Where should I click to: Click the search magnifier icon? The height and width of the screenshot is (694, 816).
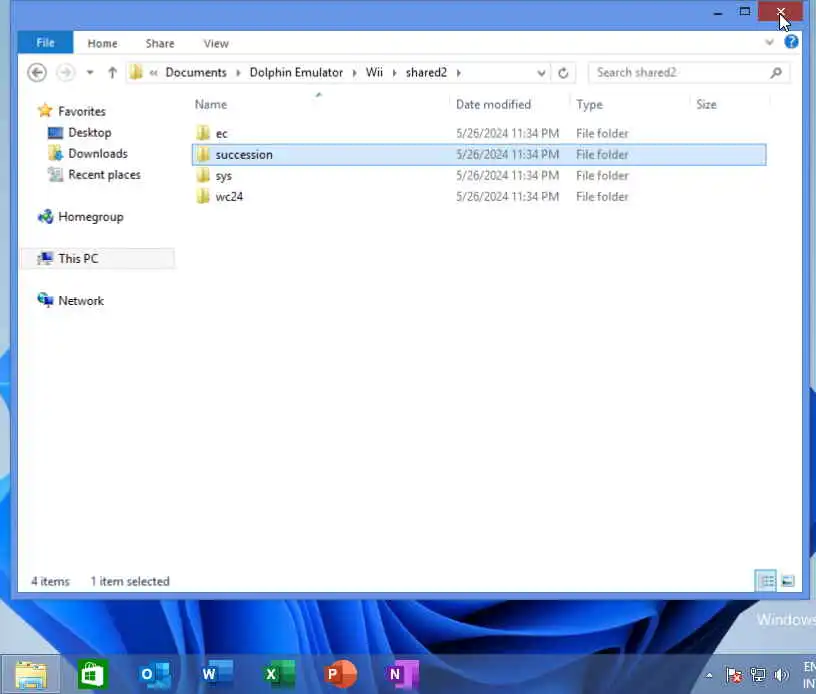[x=776, y=72]
